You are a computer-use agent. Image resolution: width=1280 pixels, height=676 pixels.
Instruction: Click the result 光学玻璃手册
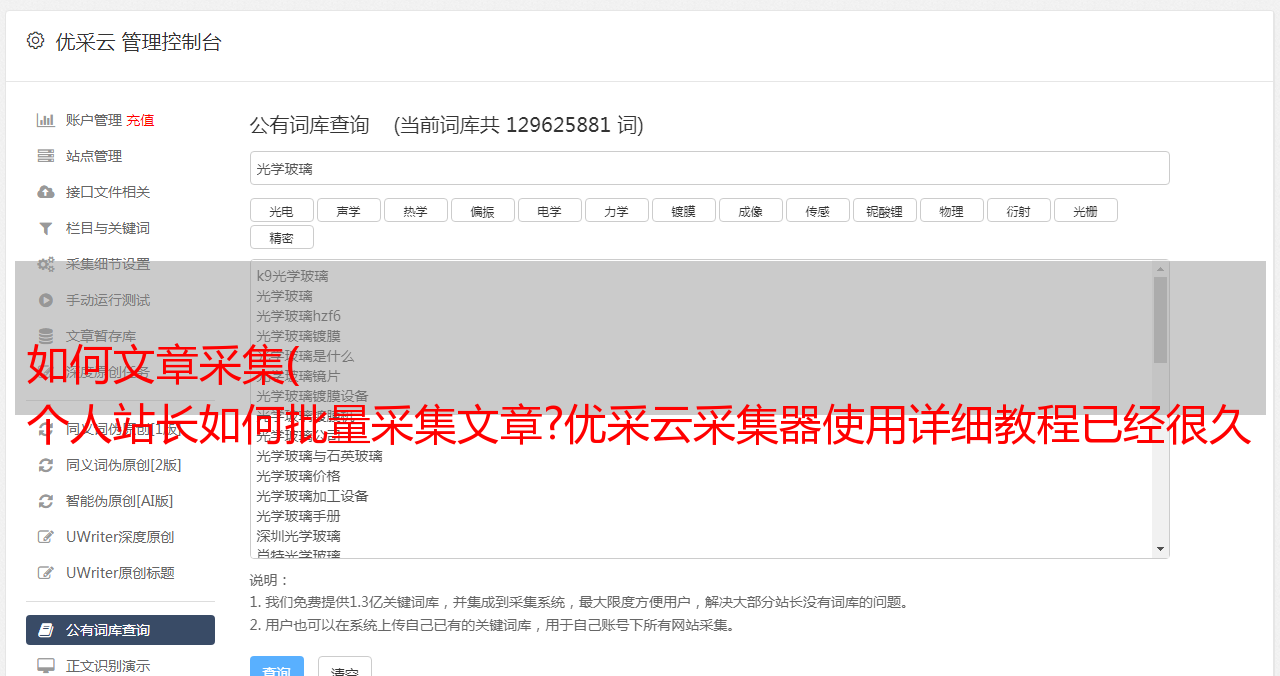[298, 516]
